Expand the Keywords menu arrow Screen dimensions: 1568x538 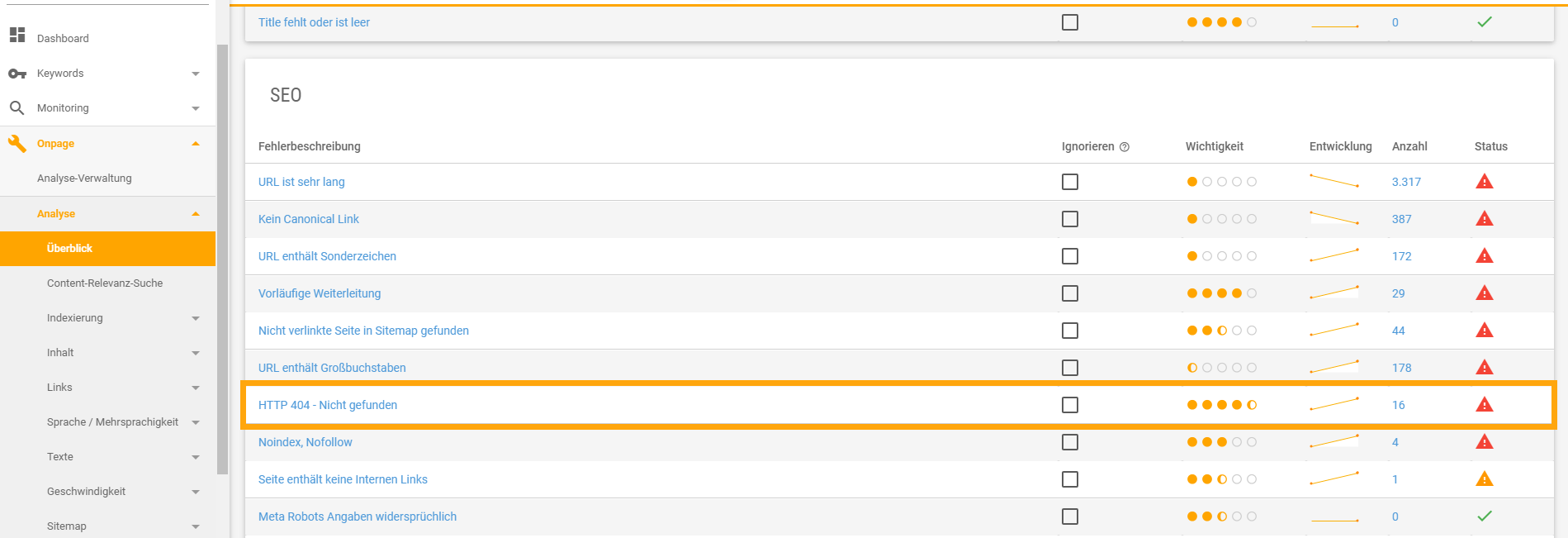(196, 74)
